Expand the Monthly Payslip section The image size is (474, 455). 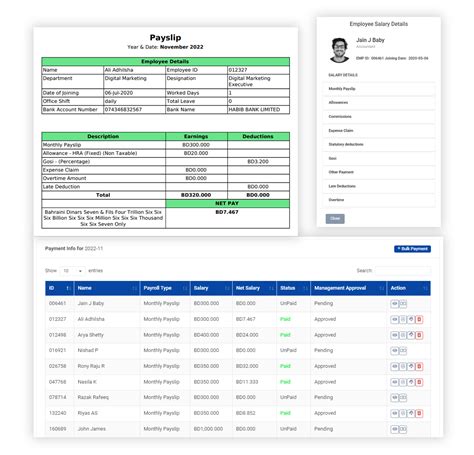coord(379,89)
